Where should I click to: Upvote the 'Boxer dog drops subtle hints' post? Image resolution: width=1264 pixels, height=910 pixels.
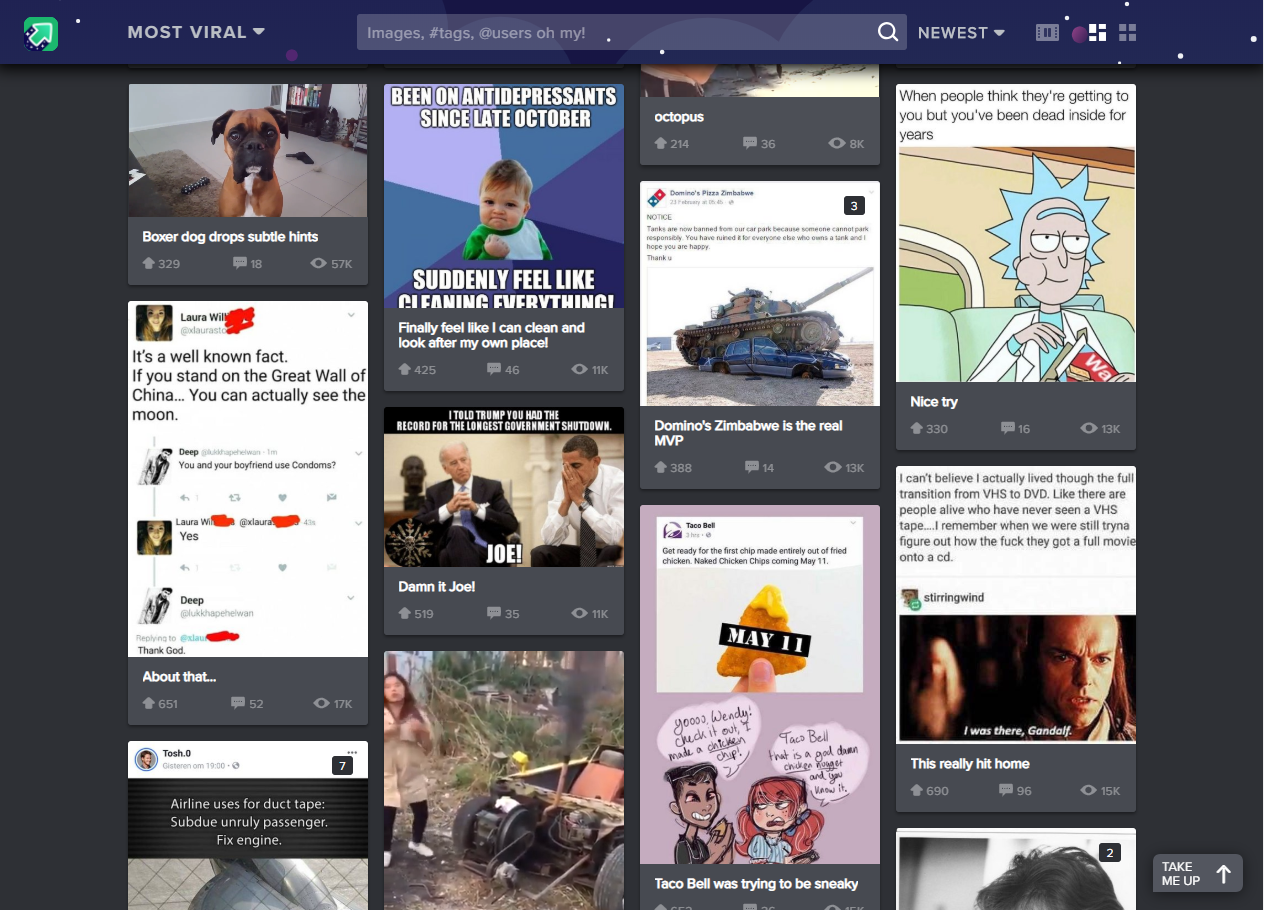click(149, 264)
